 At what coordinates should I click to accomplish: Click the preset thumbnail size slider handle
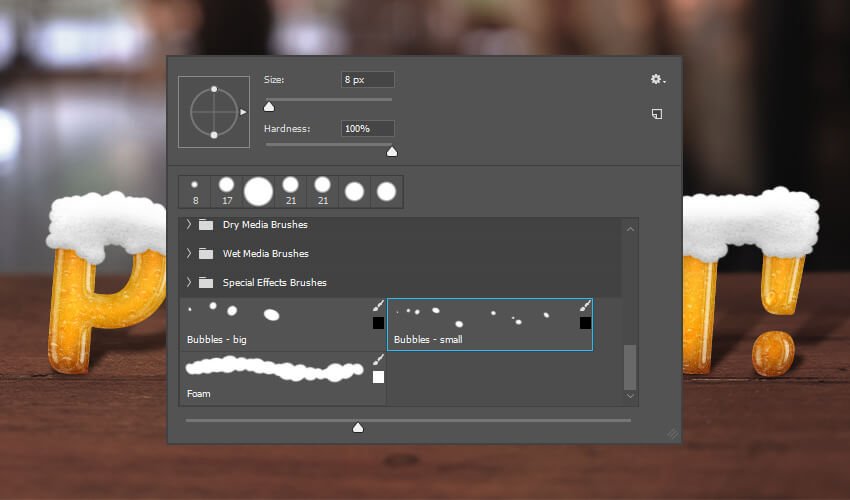coord(358,428)
